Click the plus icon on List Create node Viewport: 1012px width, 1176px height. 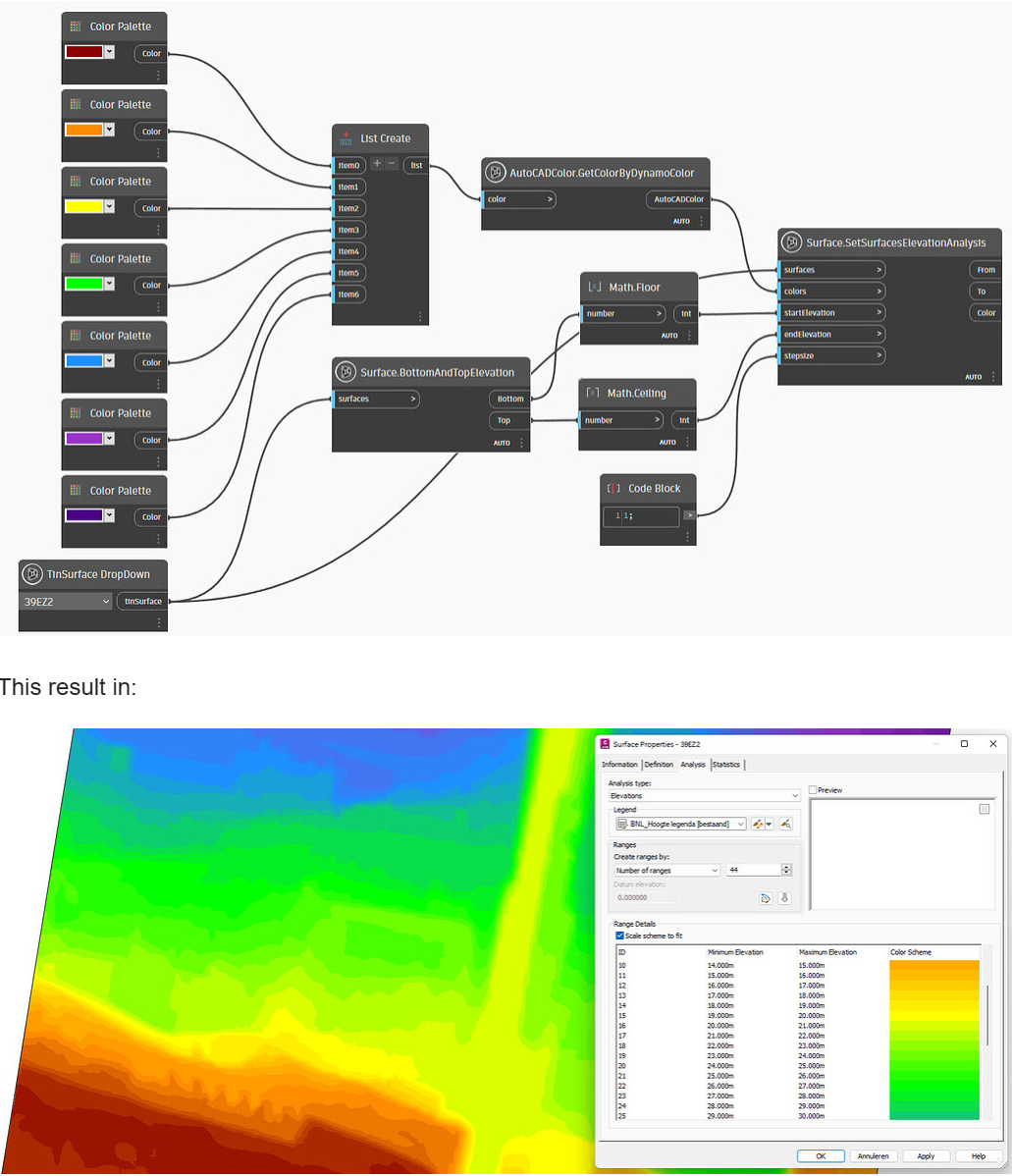378,164
